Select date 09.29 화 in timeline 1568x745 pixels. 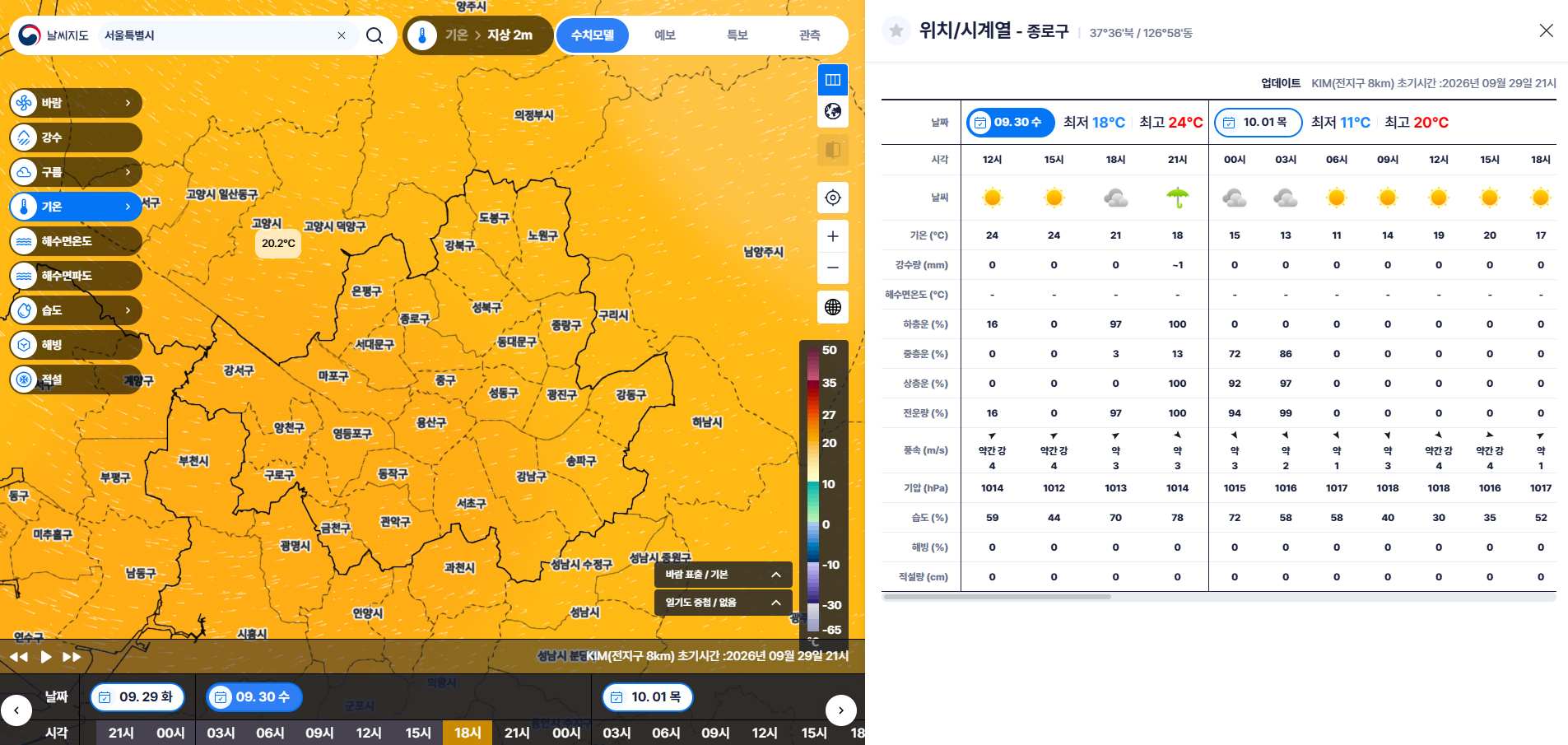coord(137,697)
